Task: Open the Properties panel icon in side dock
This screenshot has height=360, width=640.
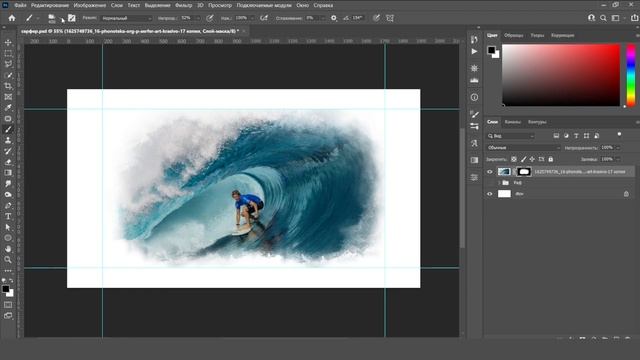Action: [474, 178]
